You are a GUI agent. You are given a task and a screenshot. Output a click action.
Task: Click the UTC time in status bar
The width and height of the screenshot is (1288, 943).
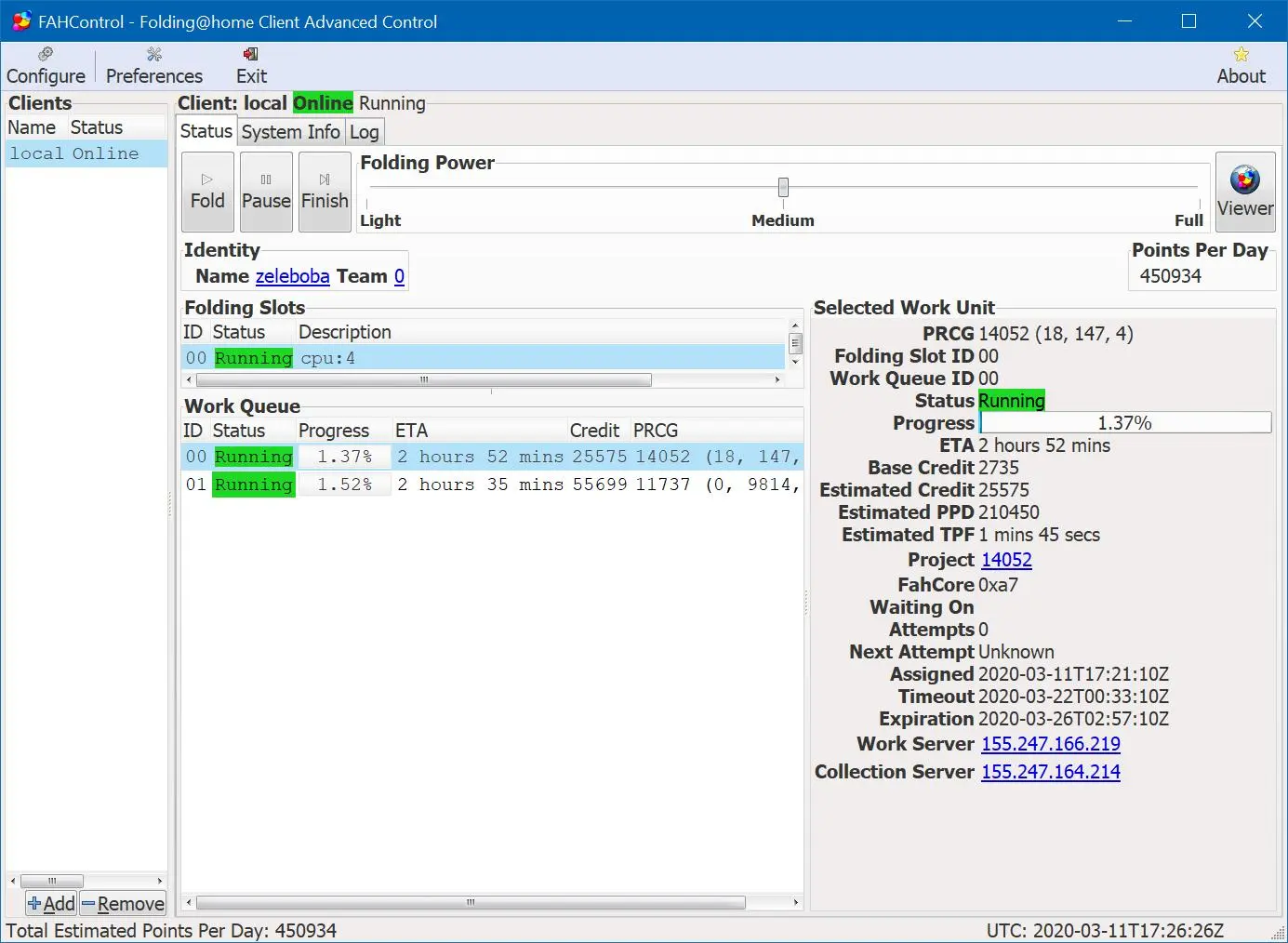[1105, 931]
